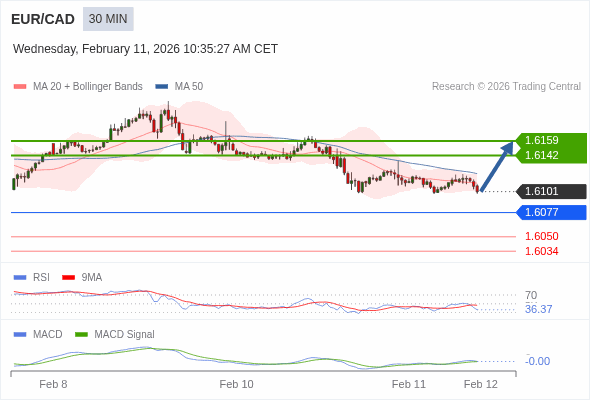Click the 9MA legend label

point(92,278)
